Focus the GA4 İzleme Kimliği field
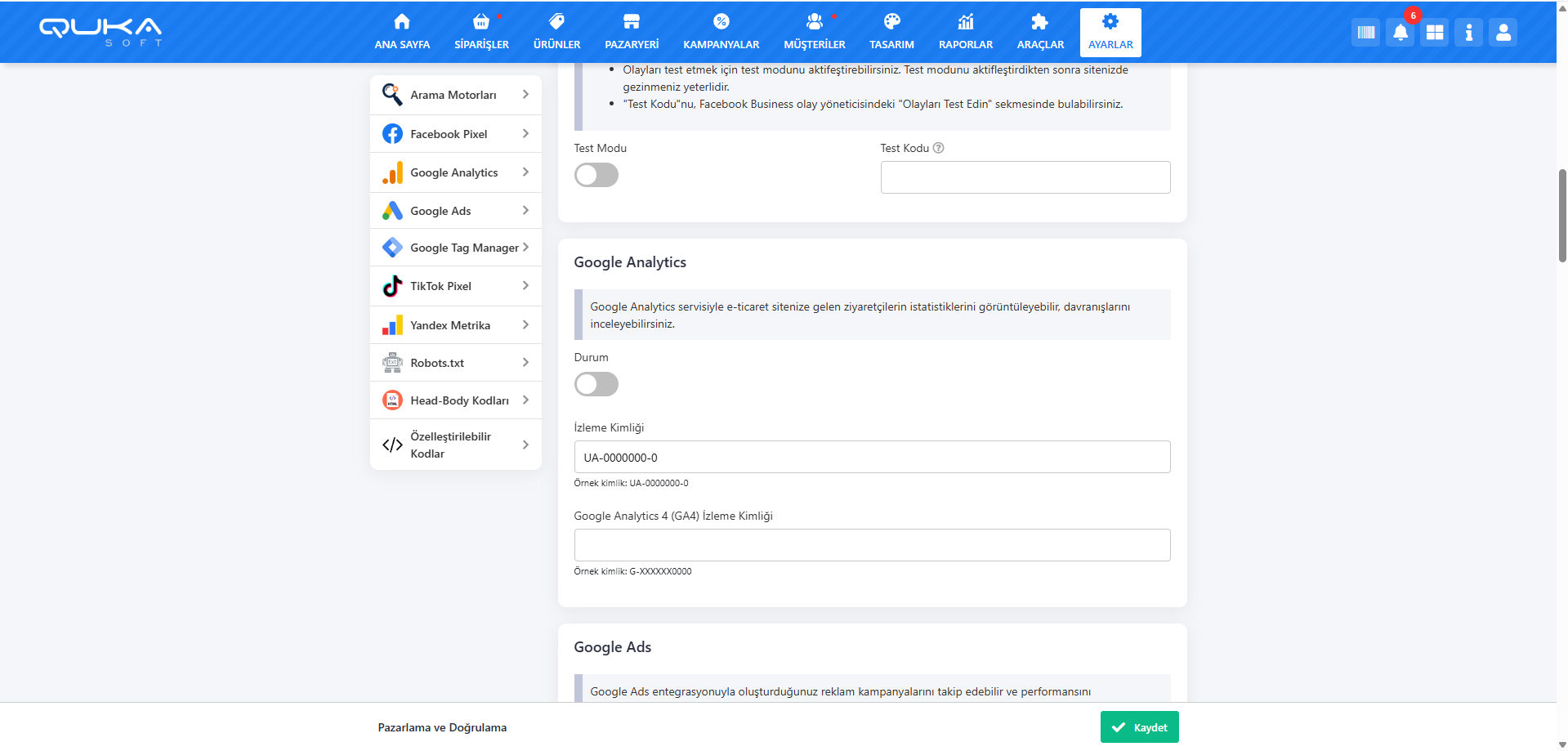The width and height of the screenshot is (1568, 751). tap(872, 545)
